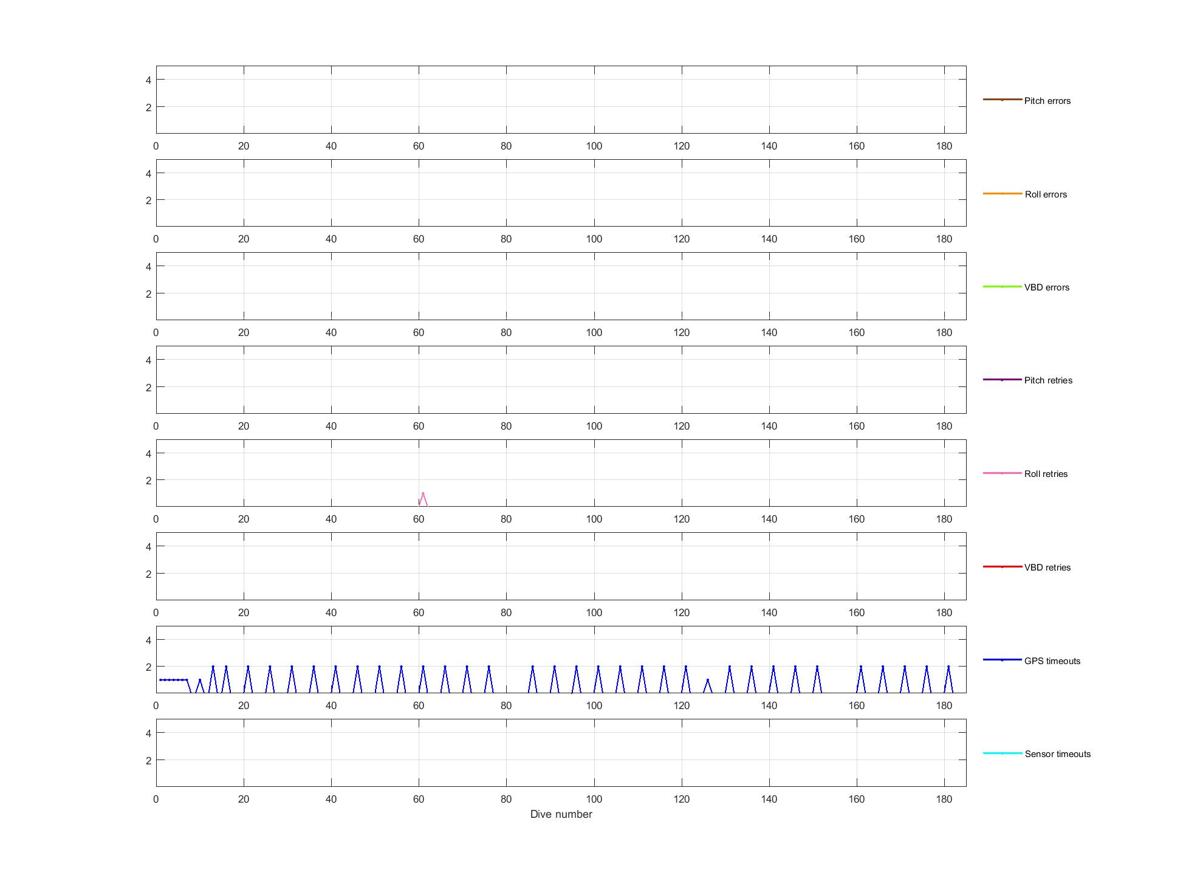Click the blue GPS timeouts legend line
The width and height of the screenshot is (1200, 885).
[x=1002, y=660]
